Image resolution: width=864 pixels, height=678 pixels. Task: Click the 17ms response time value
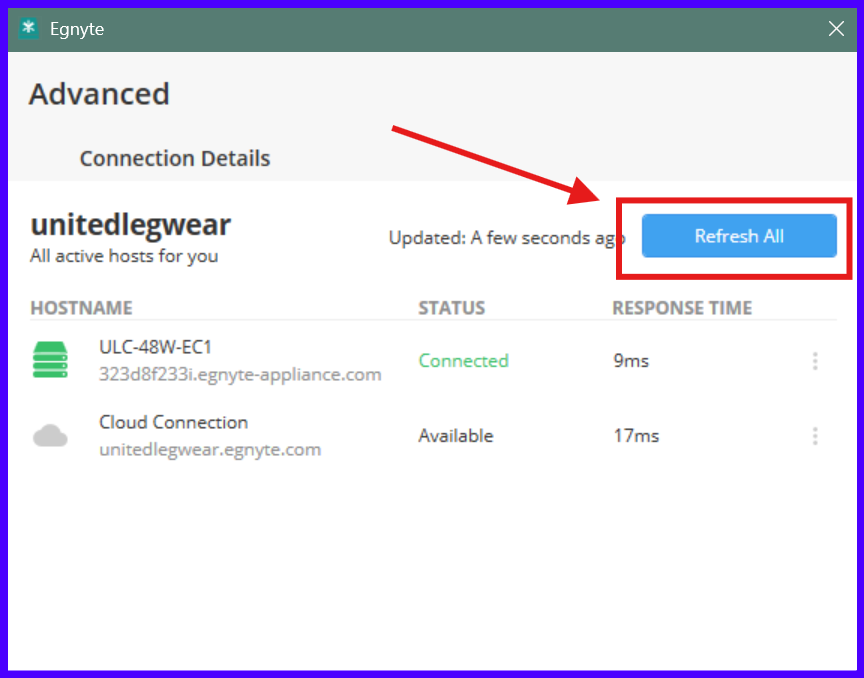(636, 436)
